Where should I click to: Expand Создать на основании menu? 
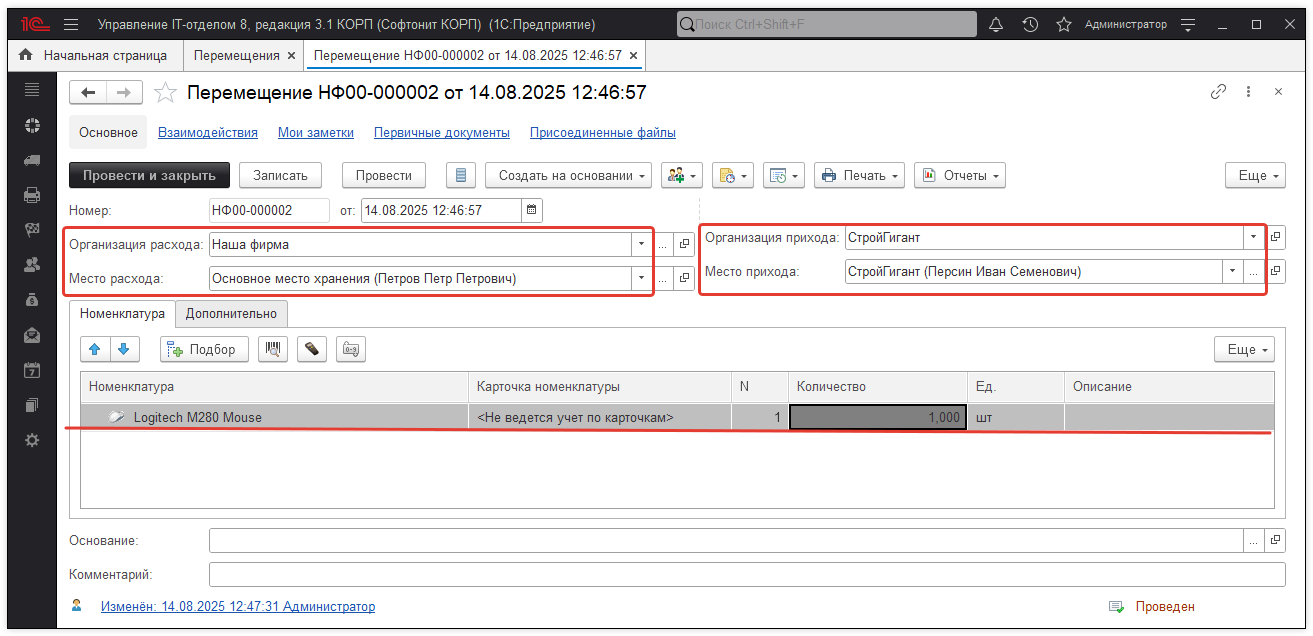pos(568,175)
